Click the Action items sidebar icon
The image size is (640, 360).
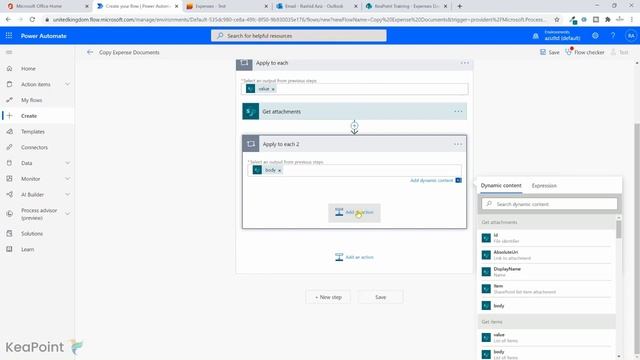tap(9, 84)
